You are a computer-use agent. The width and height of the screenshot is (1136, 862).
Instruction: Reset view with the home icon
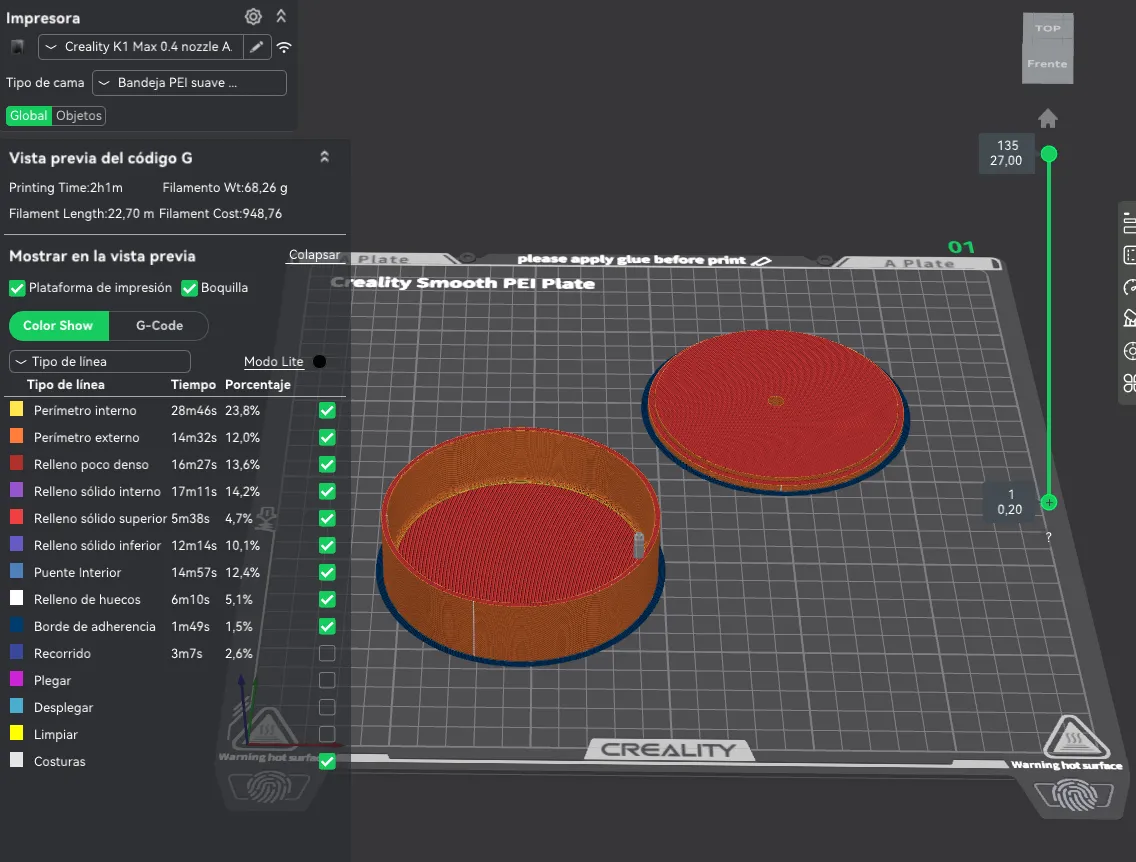coord(1048,119)
